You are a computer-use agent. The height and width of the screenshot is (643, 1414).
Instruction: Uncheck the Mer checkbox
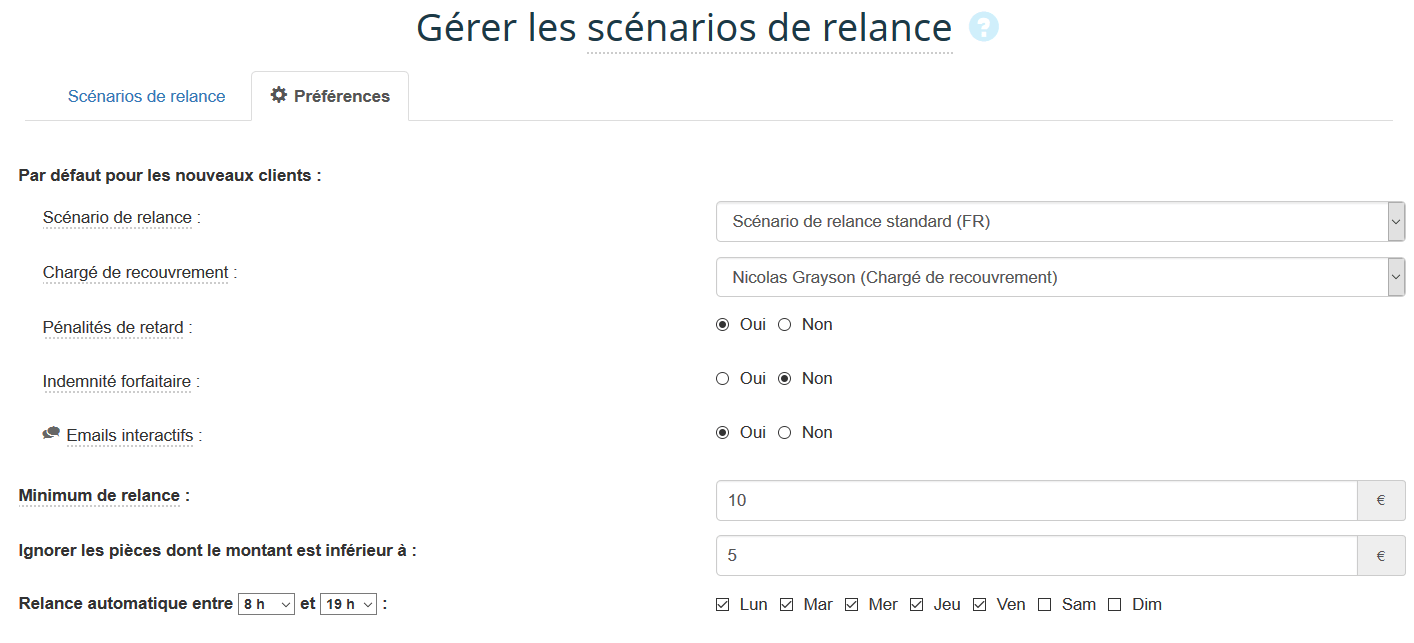[852, 605]
